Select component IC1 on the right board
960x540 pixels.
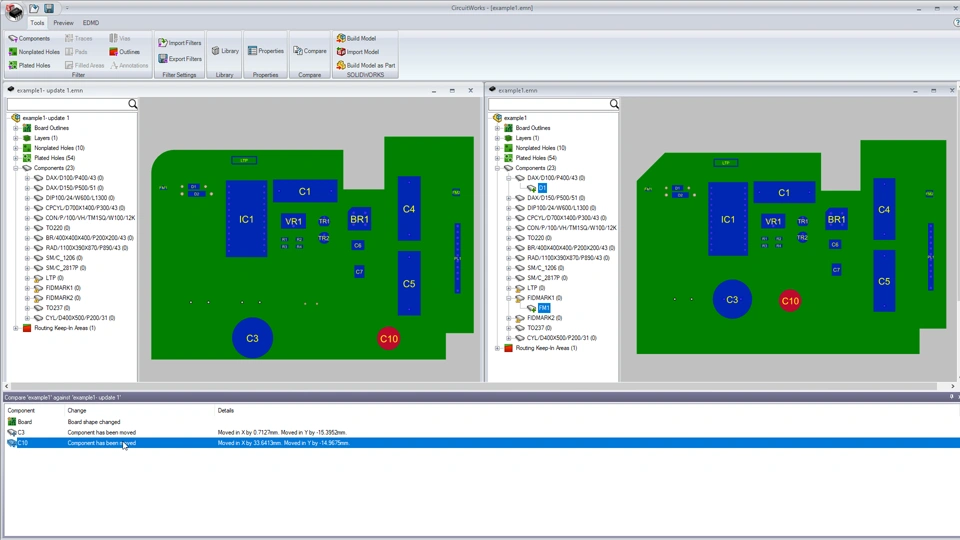tap(728, 219)
